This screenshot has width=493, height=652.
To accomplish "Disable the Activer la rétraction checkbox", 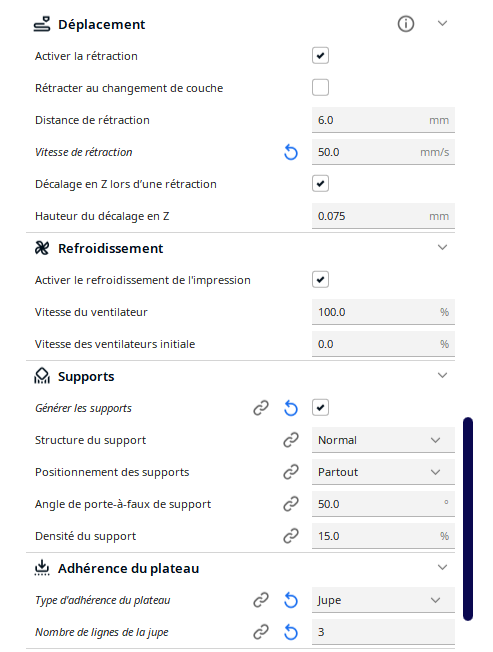I will point(320,56).
